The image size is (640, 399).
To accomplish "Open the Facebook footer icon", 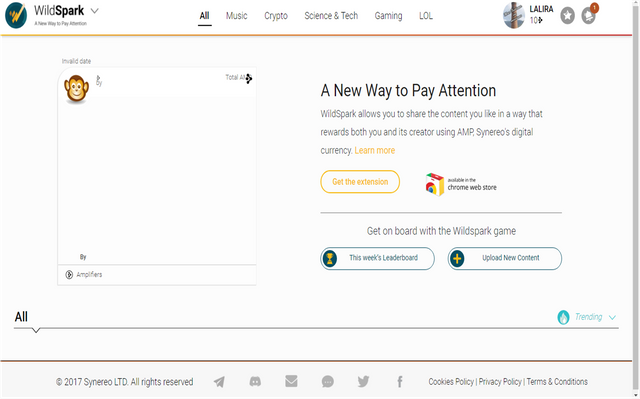I will (400, 382).
